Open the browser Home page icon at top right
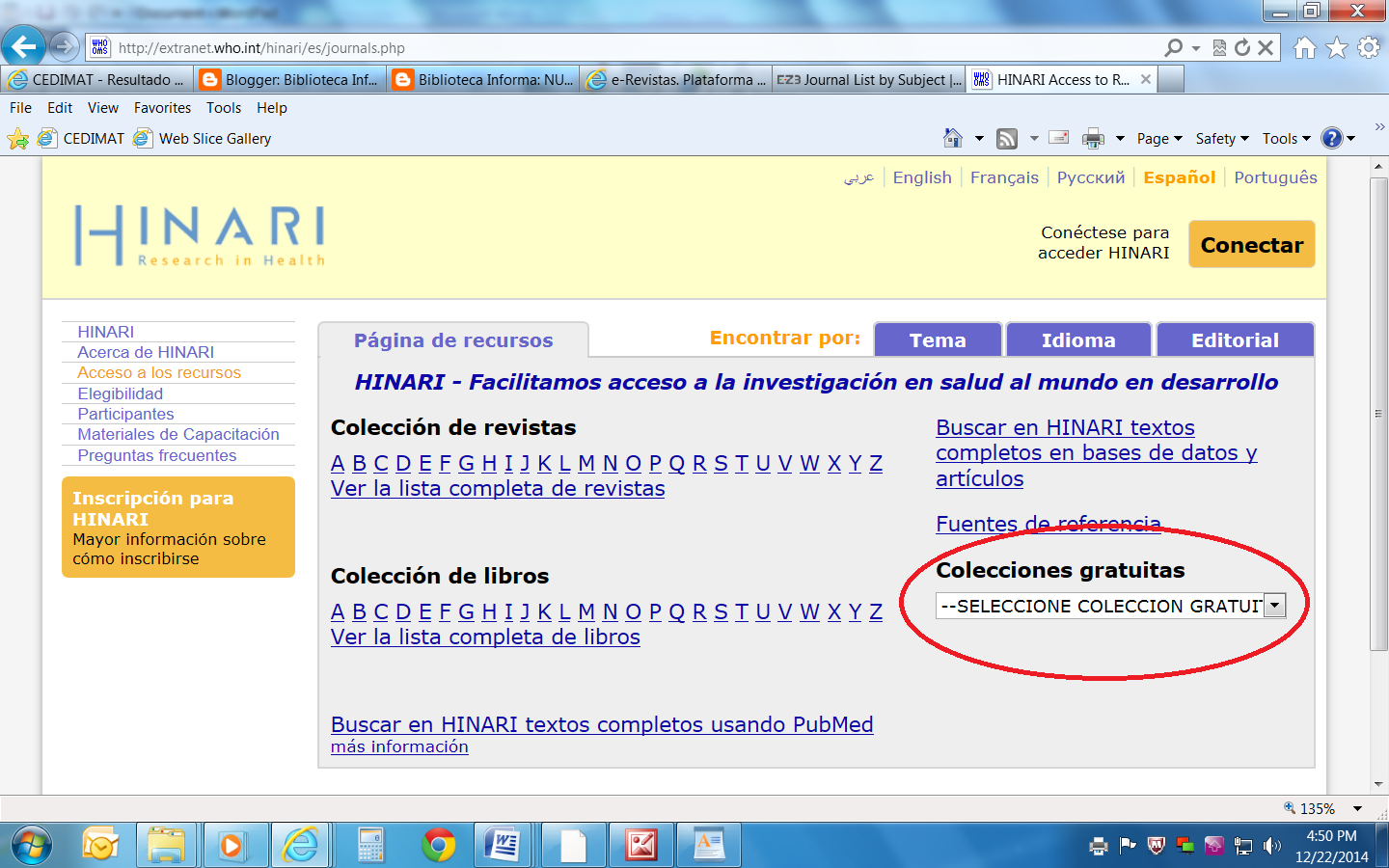This screenshot has height=868, width=1389. tap(1304, 47)
